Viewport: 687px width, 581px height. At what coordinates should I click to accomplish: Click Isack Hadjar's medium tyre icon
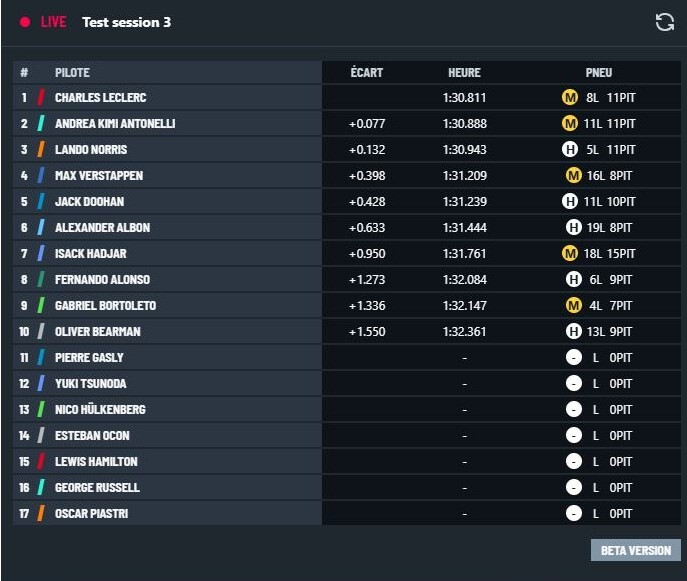point(570,253)
